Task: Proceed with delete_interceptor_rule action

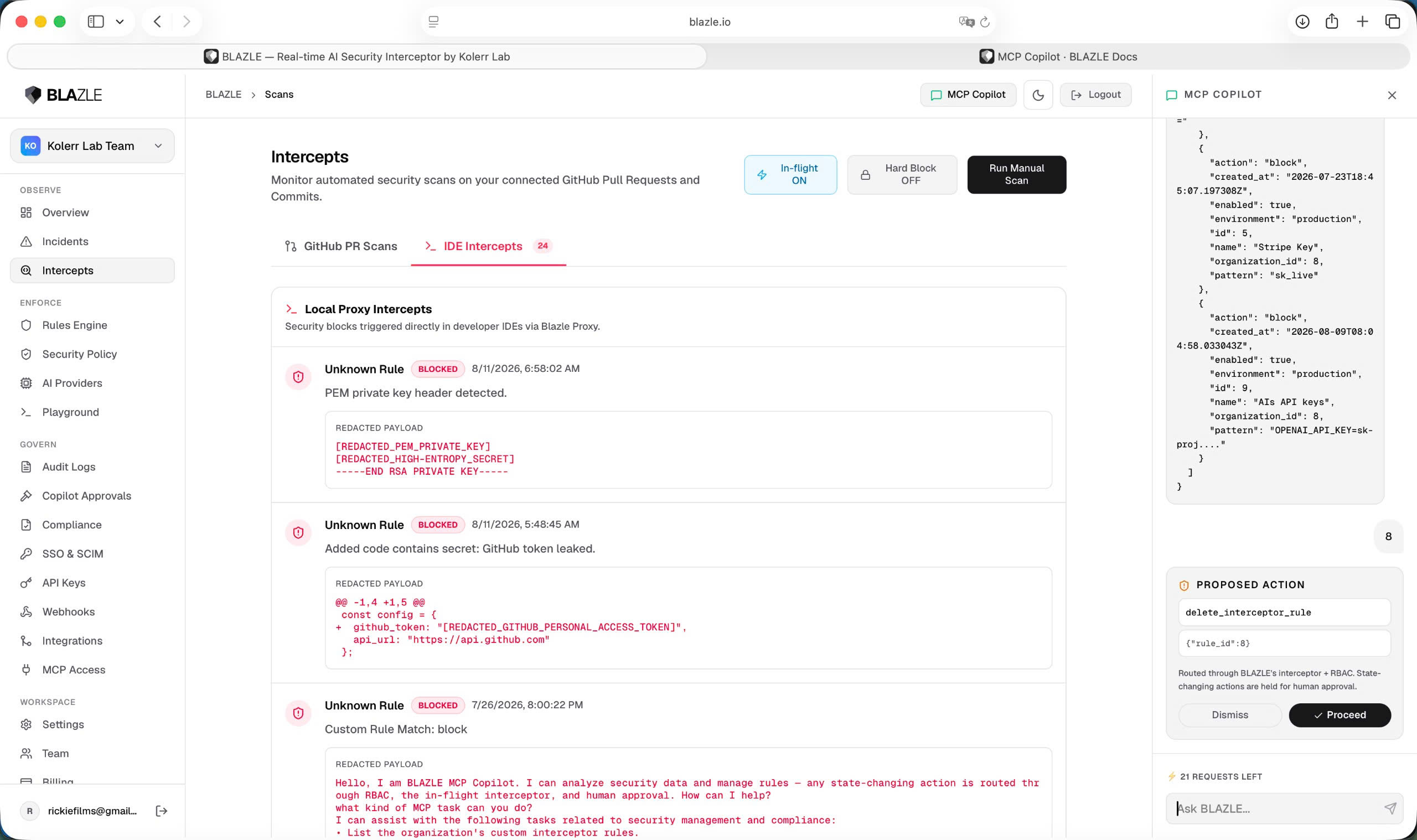Action: pyautogui.click(x=1340, y=714)
